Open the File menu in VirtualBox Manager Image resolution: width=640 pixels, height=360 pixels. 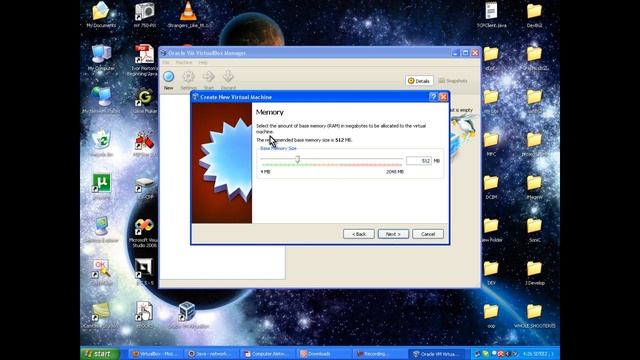click(x=166, y=62)
